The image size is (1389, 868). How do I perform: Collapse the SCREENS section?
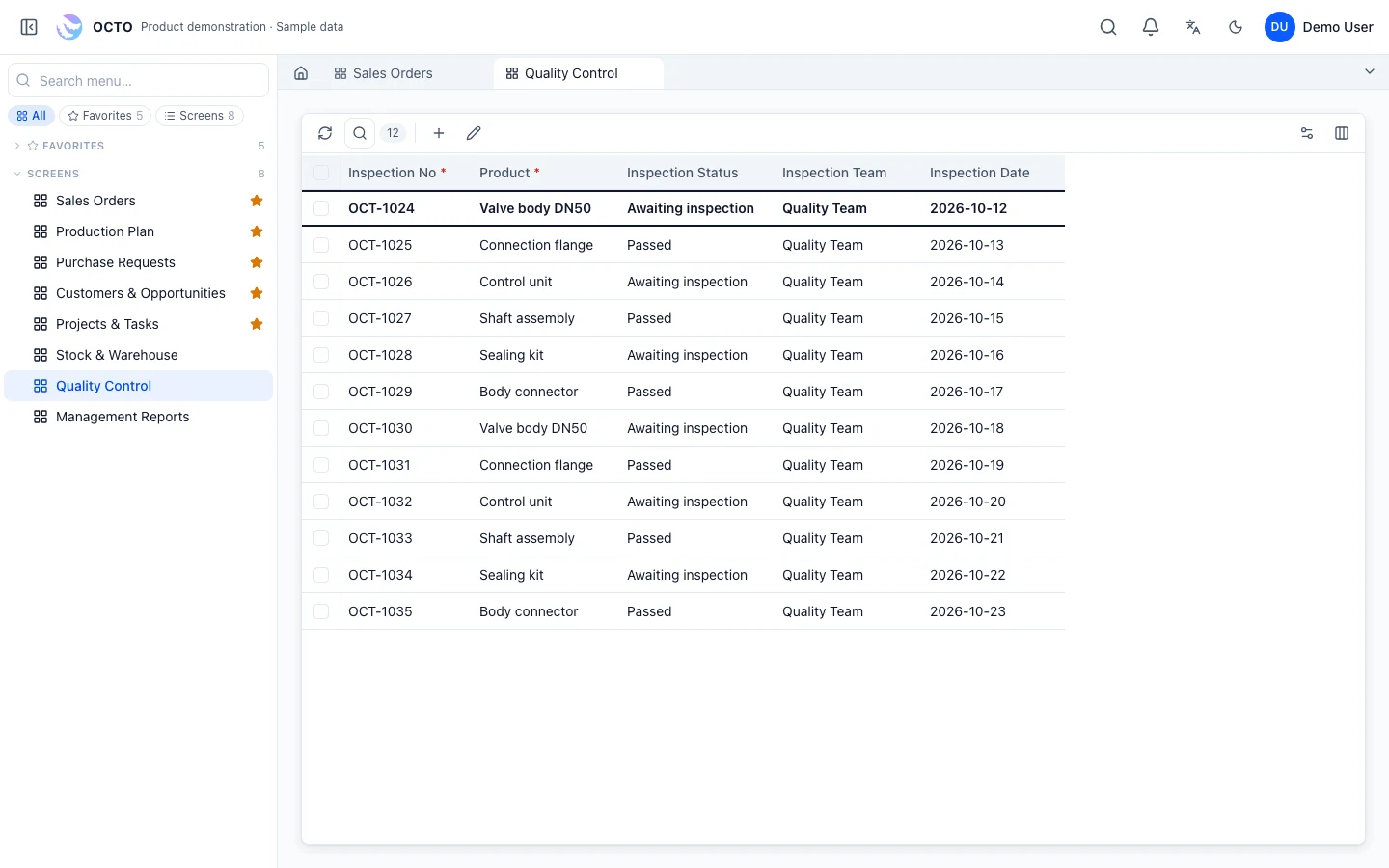[x=17, y=174]
